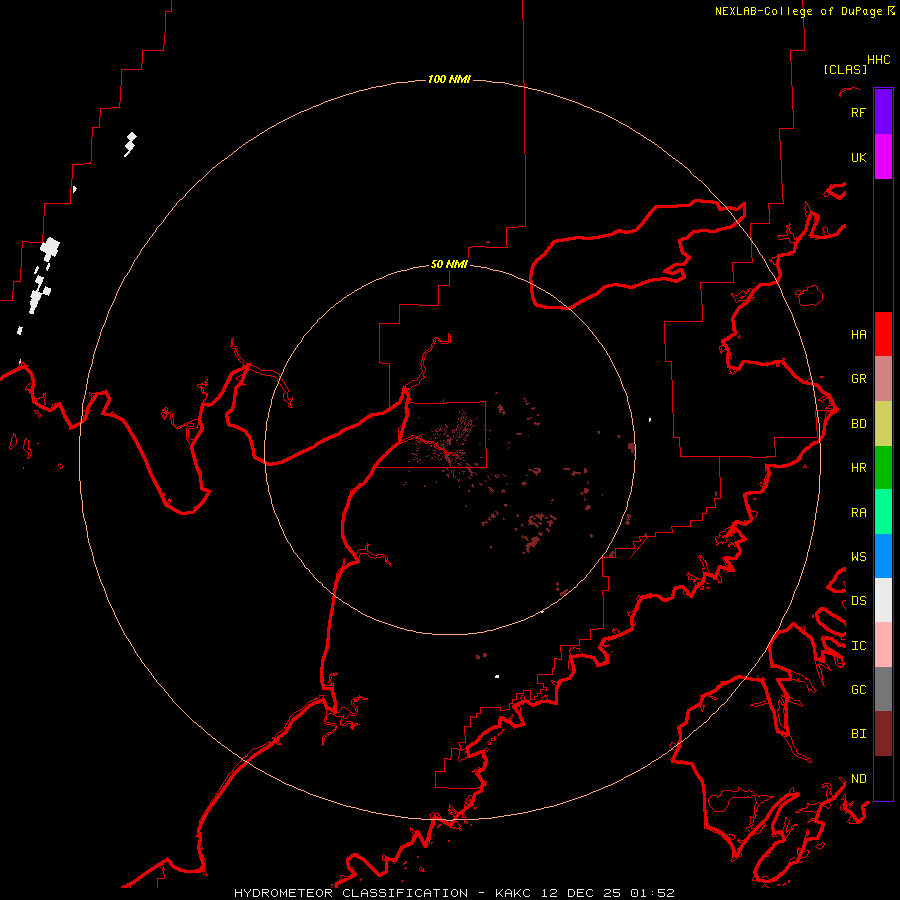Image resolution: width=900 pixels, height=900 pixels.
Task: Click the UK magenta legend swatch
Action: point(883,157)
